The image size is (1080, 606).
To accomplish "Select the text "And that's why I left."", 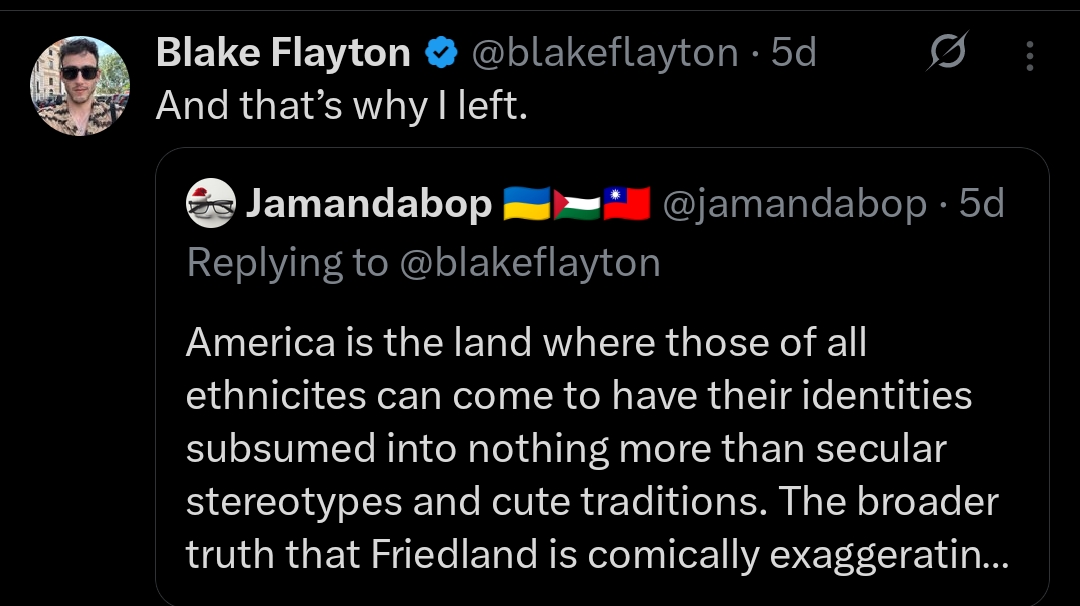I will point(341,105).
